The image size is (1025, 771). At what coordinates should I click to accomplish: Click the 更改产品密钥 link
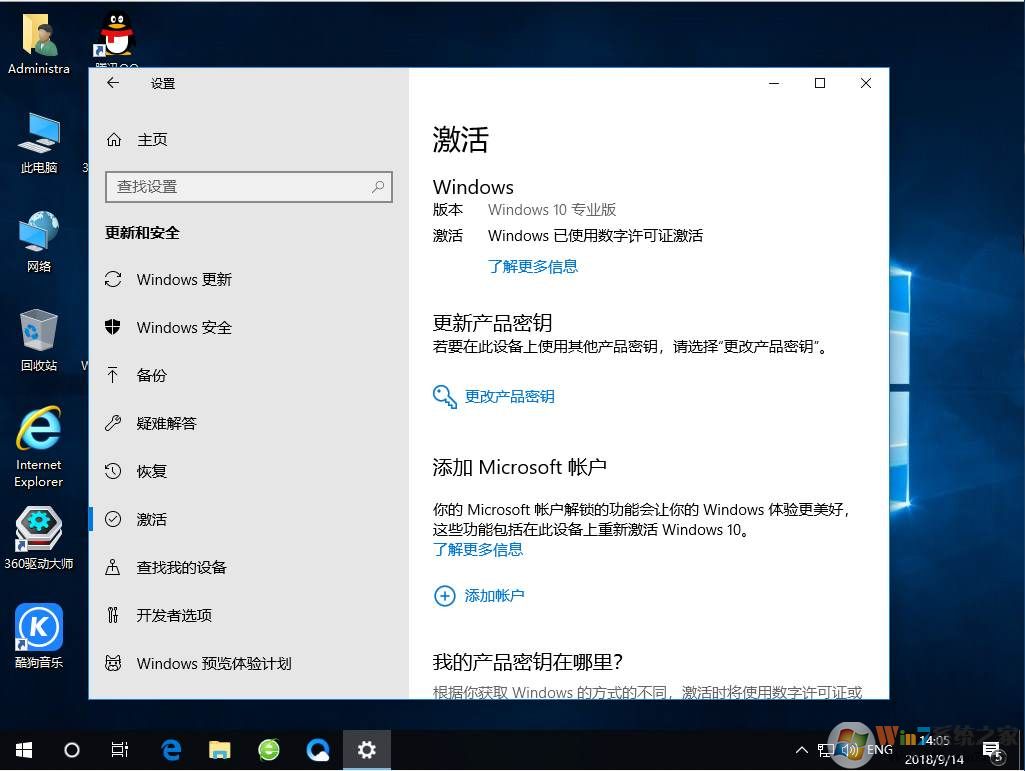(509, 396)
